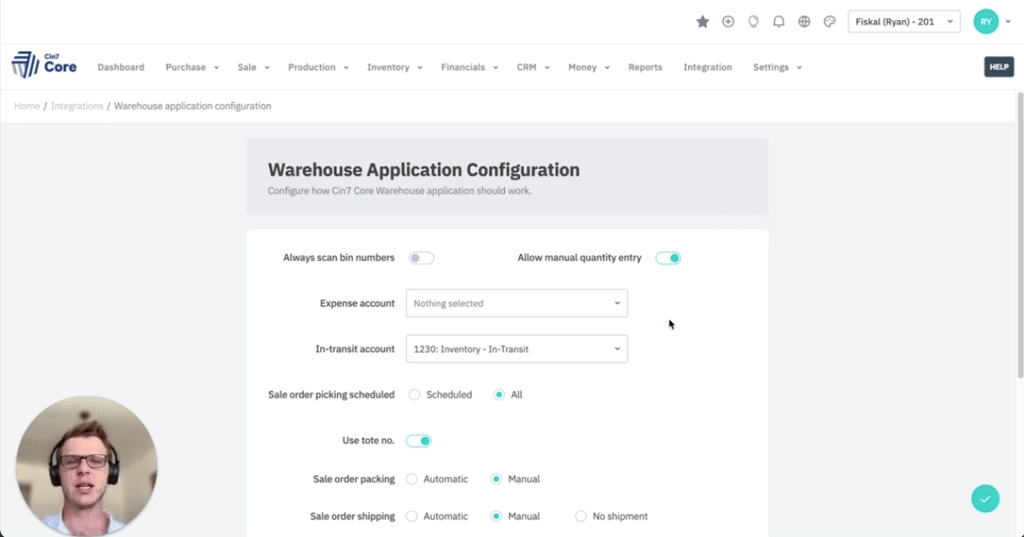Open the color theme palette icon

click(829, 21)
